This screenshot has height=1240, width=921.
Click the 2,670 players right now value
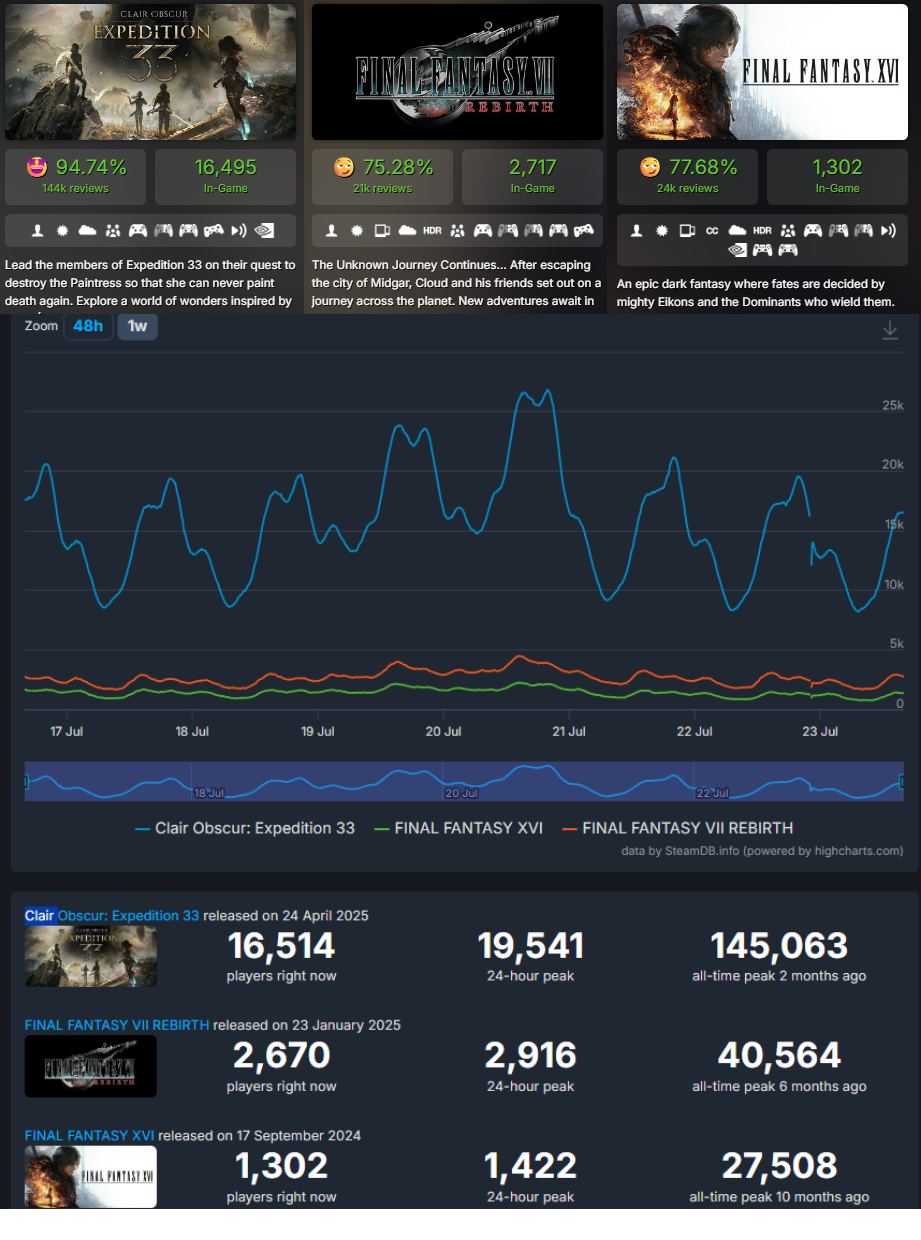281,1056
